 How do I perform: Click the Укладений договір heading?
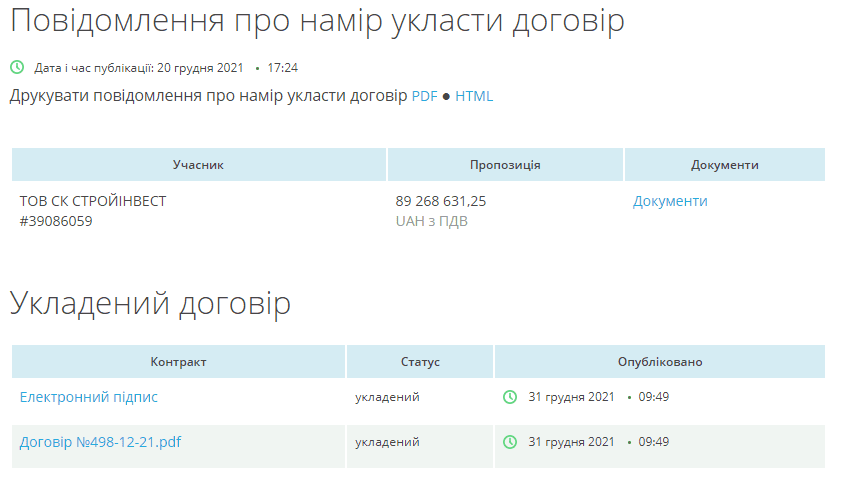[x=150, y=304]
